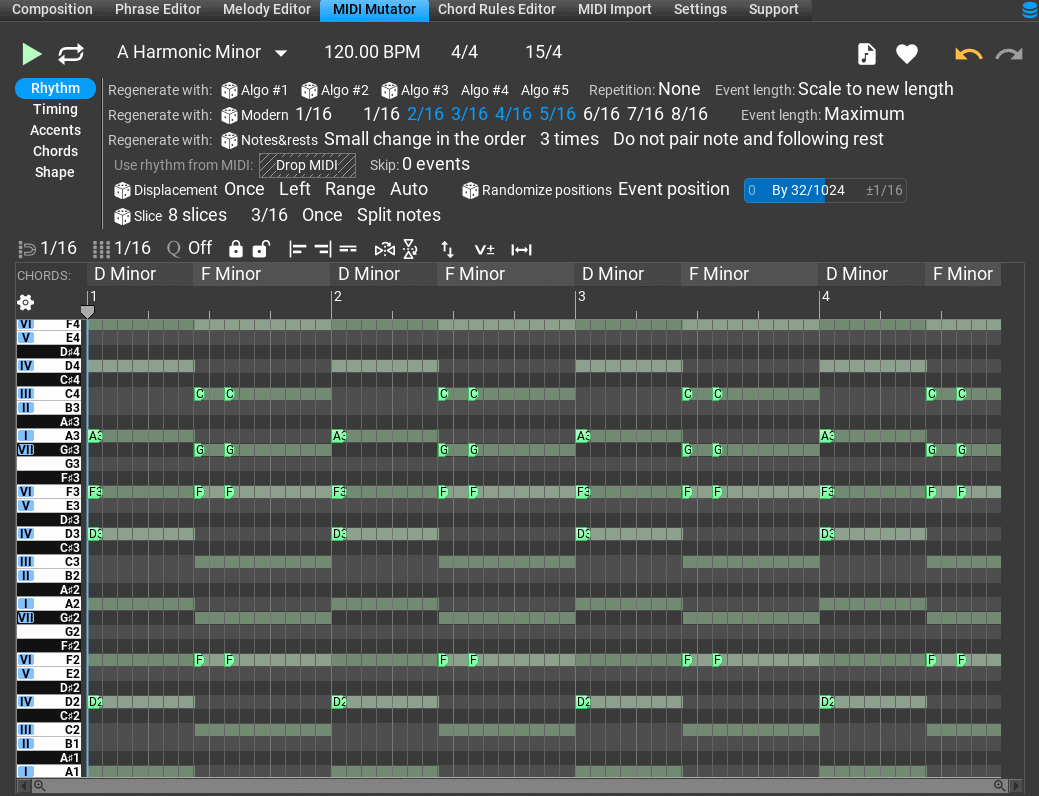Open the Settings tab
This screenshot has width=1039, height=796.
pyautogui.click(x=700, y=10)
